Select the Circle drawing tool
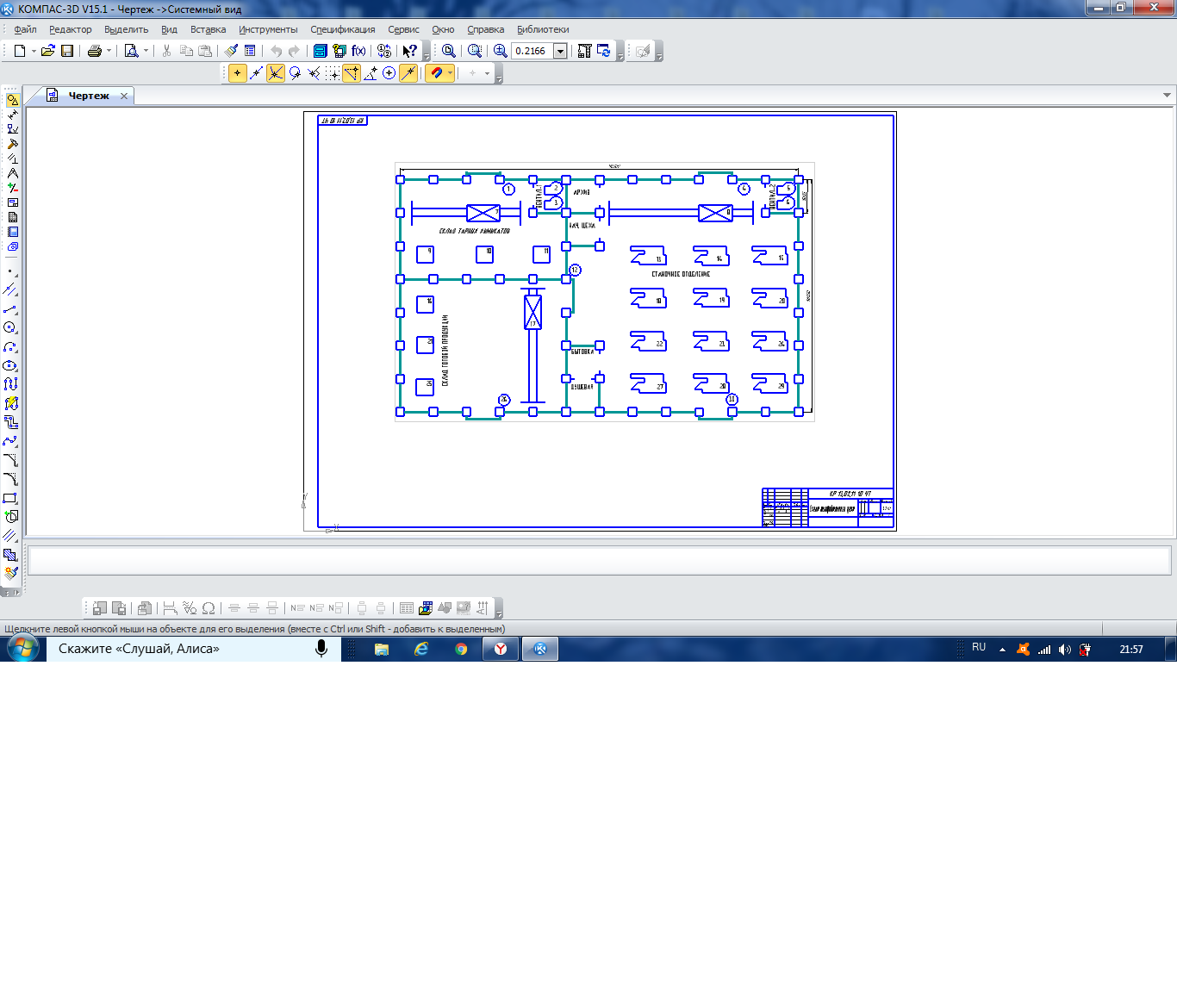The image size is (1177, 1008). [x=10, y=327]
